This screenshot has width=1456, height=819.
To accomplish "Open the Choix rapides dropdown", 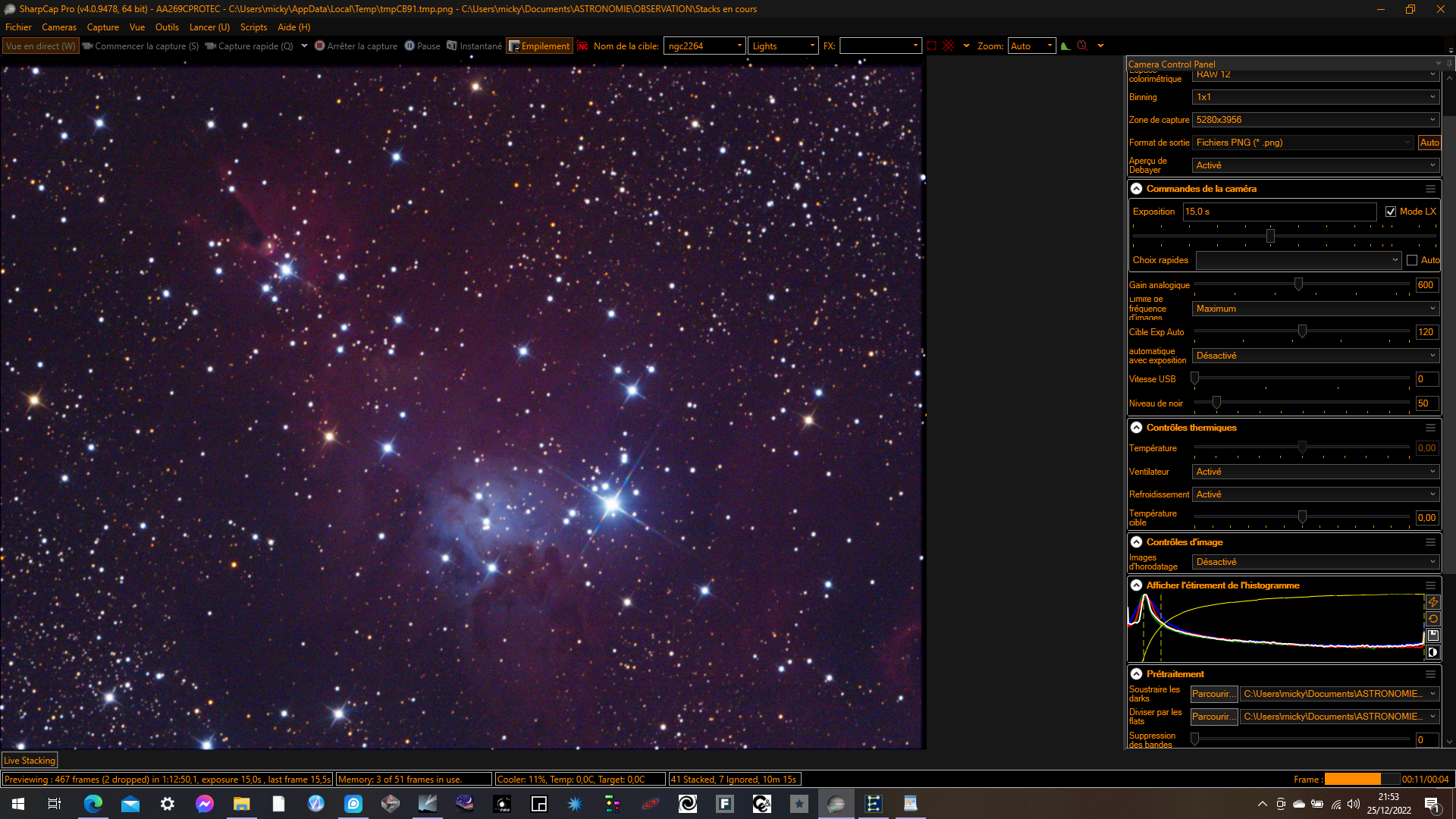I will click(1299, 260).
